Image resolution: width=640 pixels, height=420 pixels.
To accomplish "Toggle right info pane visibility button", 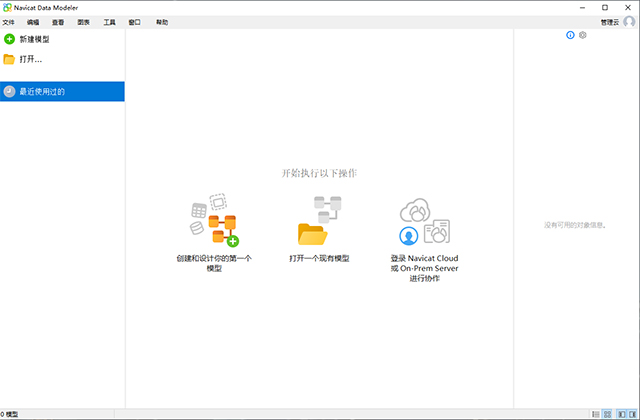I will pyautogui.click(x=632, y=414).
